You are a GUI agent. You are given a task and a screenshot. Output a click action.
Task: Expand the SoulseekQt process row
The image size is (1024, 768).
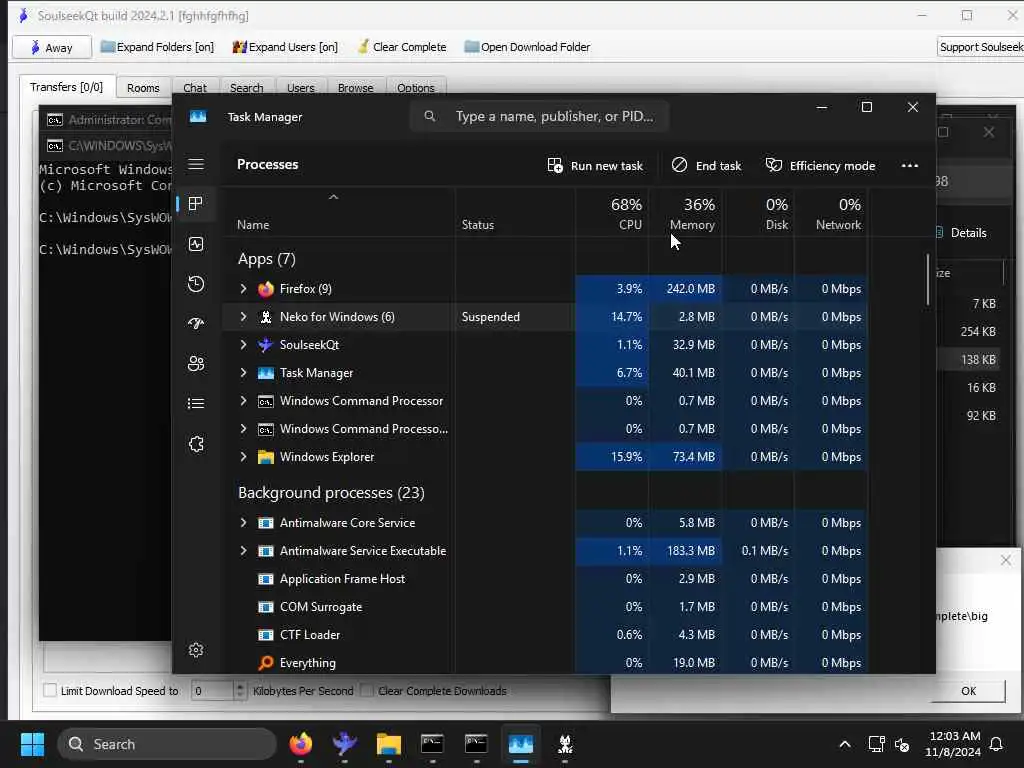(243, 345)
